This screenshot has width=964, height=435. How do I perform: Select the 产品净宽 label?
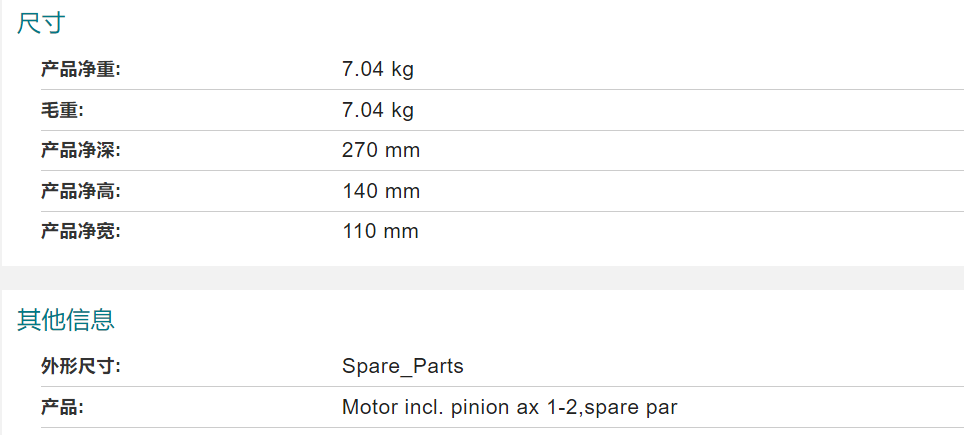click(81, 232)
